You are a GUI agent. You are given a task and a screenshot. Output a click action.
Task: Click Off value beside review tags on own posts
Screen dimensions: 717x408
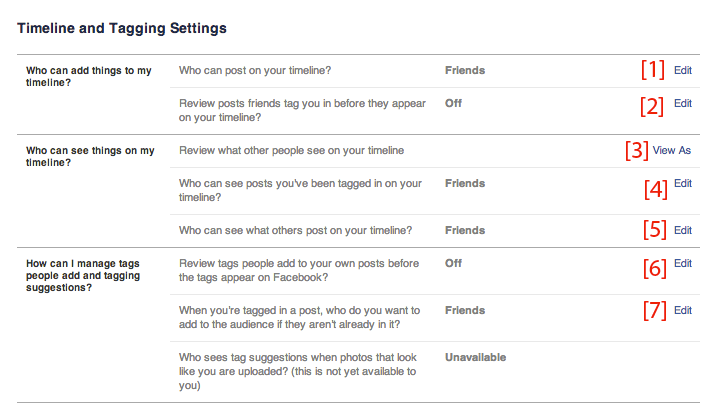click(454, 264)
